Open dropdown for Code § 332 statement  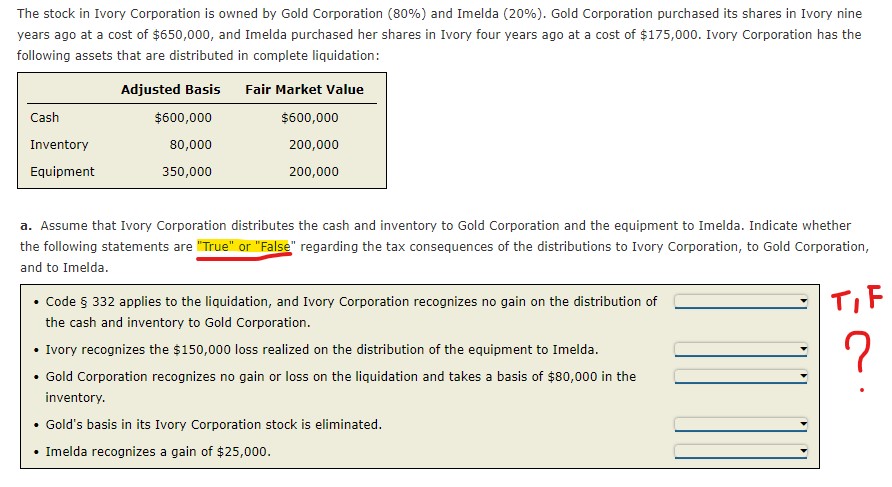pyautogui.click(x=741, y=301)
